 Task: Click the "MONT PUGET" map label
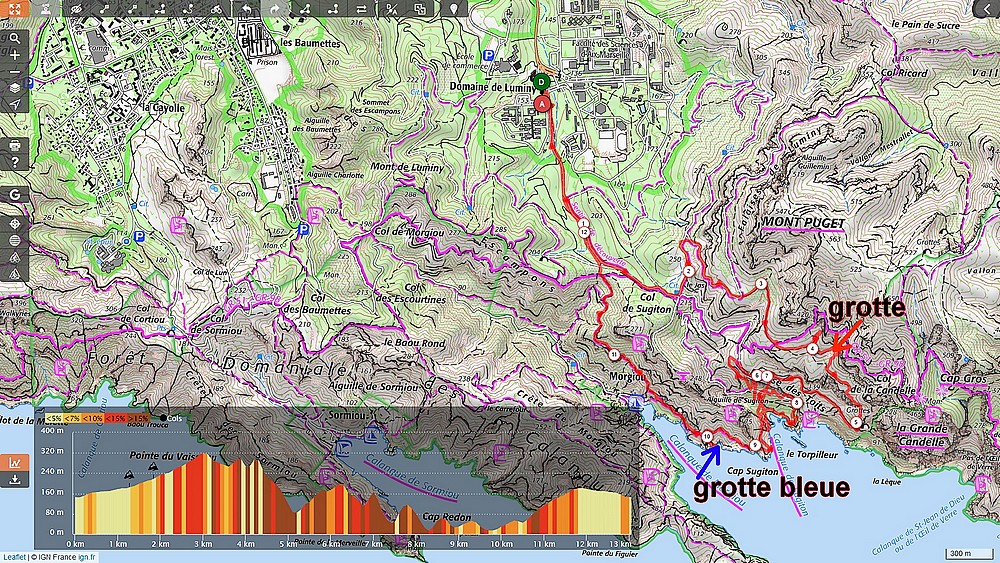click(804, 223)
